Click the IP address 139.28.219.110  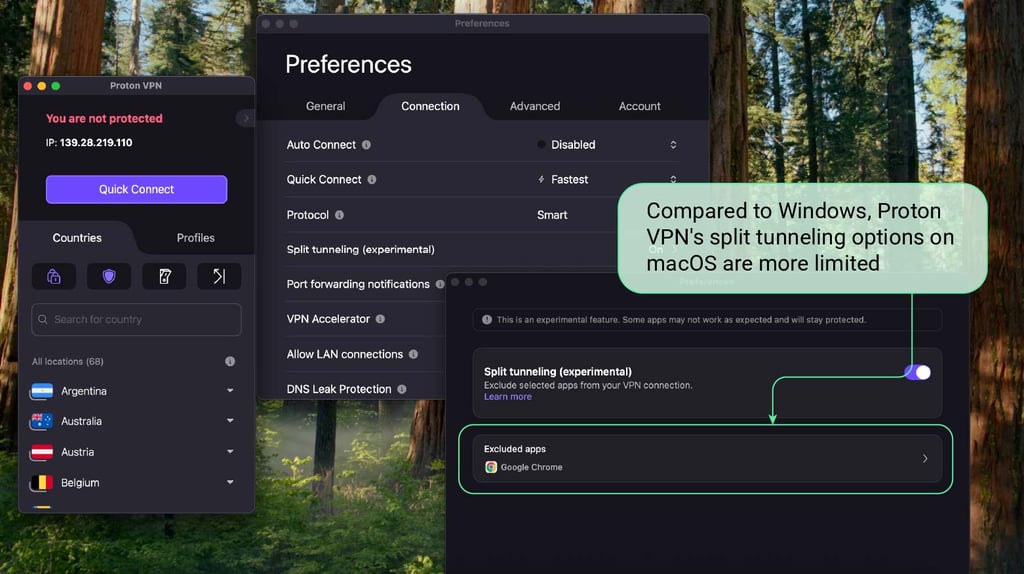click(96, 142)
